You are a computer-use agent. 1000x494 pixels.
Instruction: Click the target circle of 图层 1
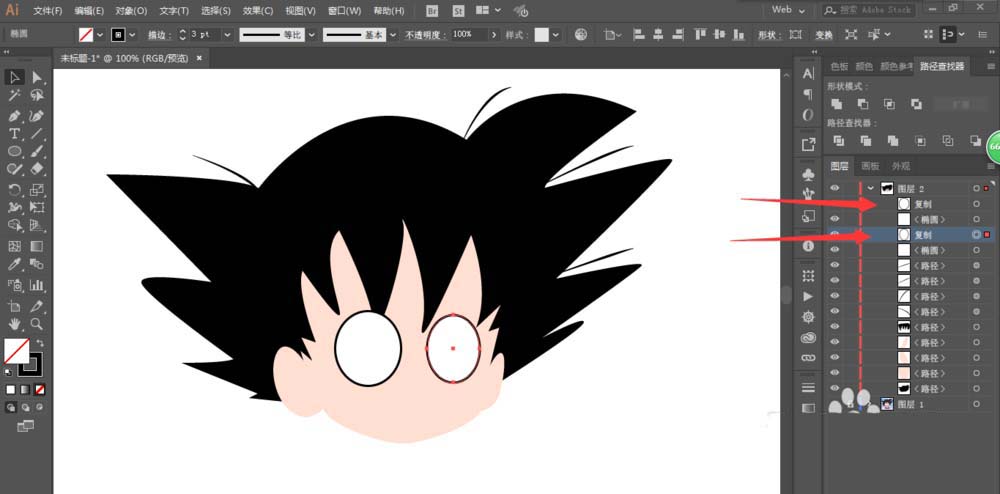[x=976, y=404]
